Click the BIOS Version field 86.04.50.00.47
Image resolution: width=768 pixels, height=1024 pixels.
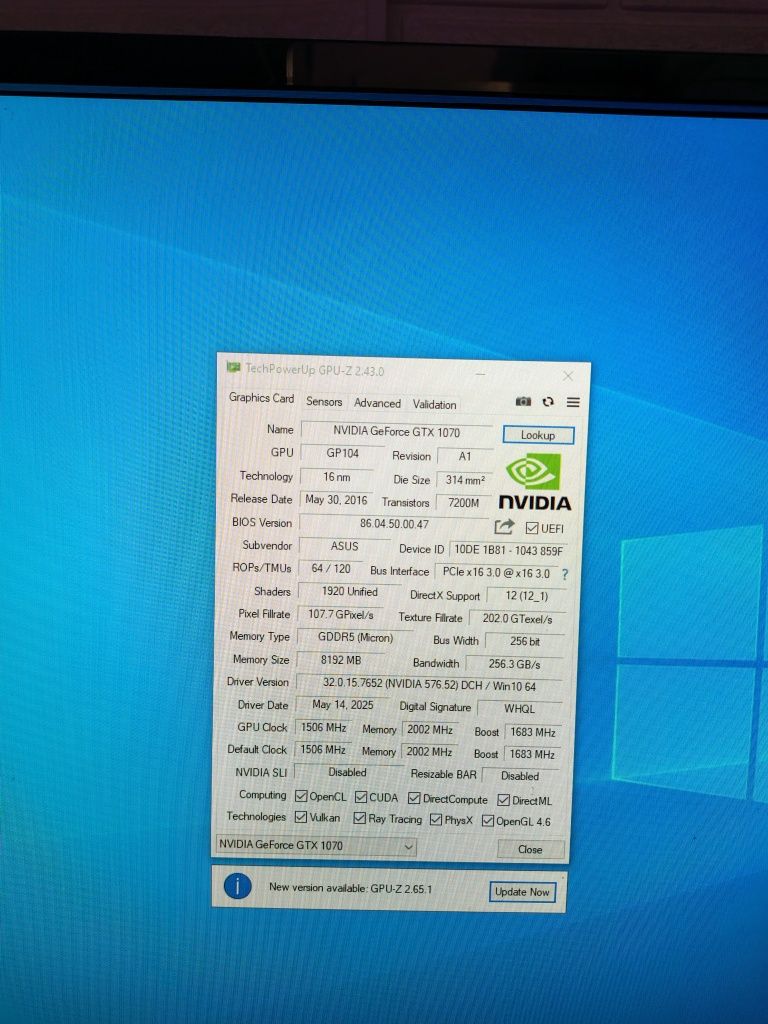point(394,524)
